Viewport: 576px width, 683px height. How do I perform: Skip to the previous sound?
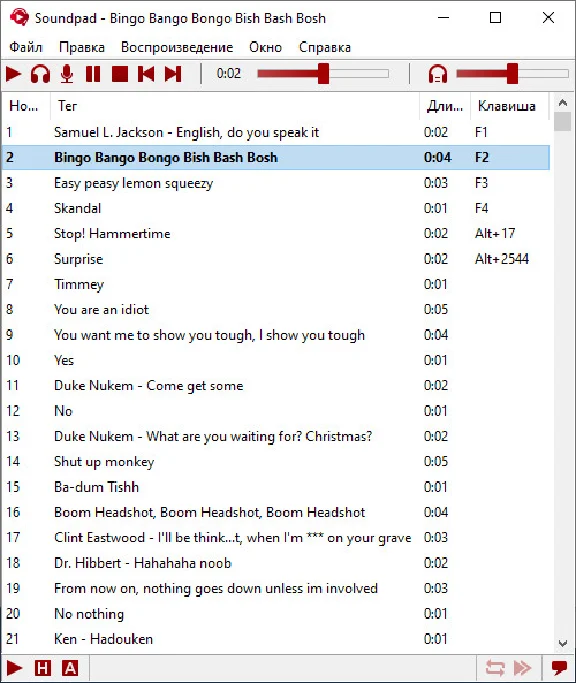click(146, 74)
